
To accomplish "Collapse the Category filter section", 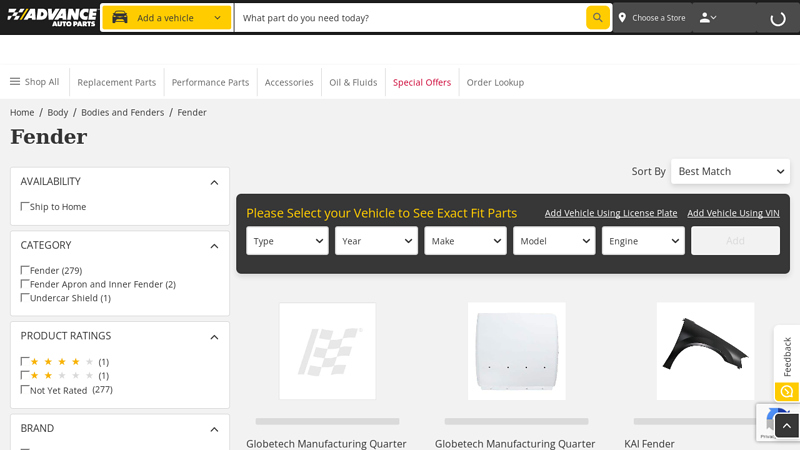I will click(x=214, y=246).
